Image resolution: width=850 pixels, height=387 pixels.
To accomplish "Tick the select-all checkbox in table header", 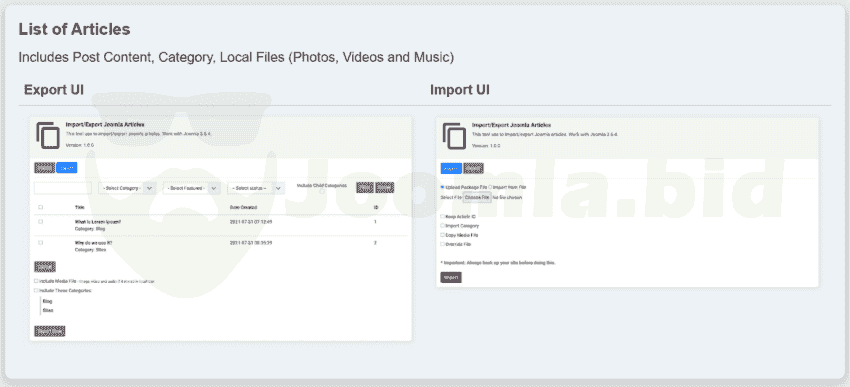I will [x=41, y=207].
